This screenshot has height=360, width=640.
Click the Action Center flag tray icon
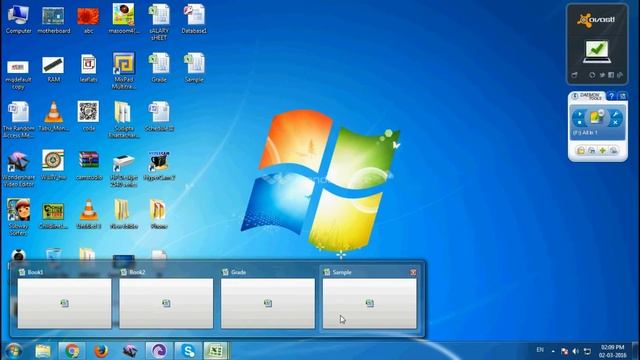point(564,351)
